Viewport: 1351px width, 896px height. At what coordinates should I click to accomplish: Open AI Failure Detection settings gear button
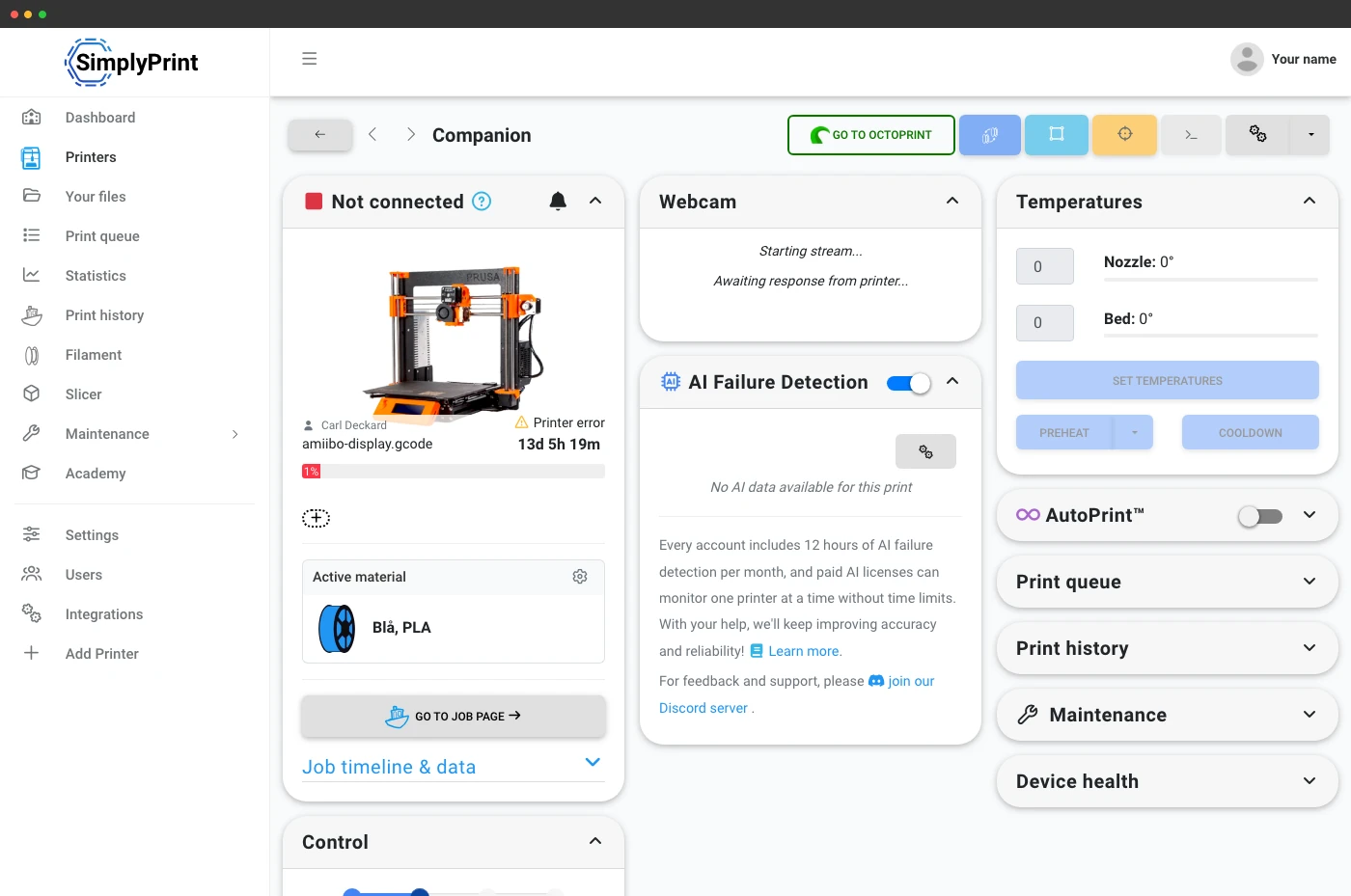[x=925, y=451]
